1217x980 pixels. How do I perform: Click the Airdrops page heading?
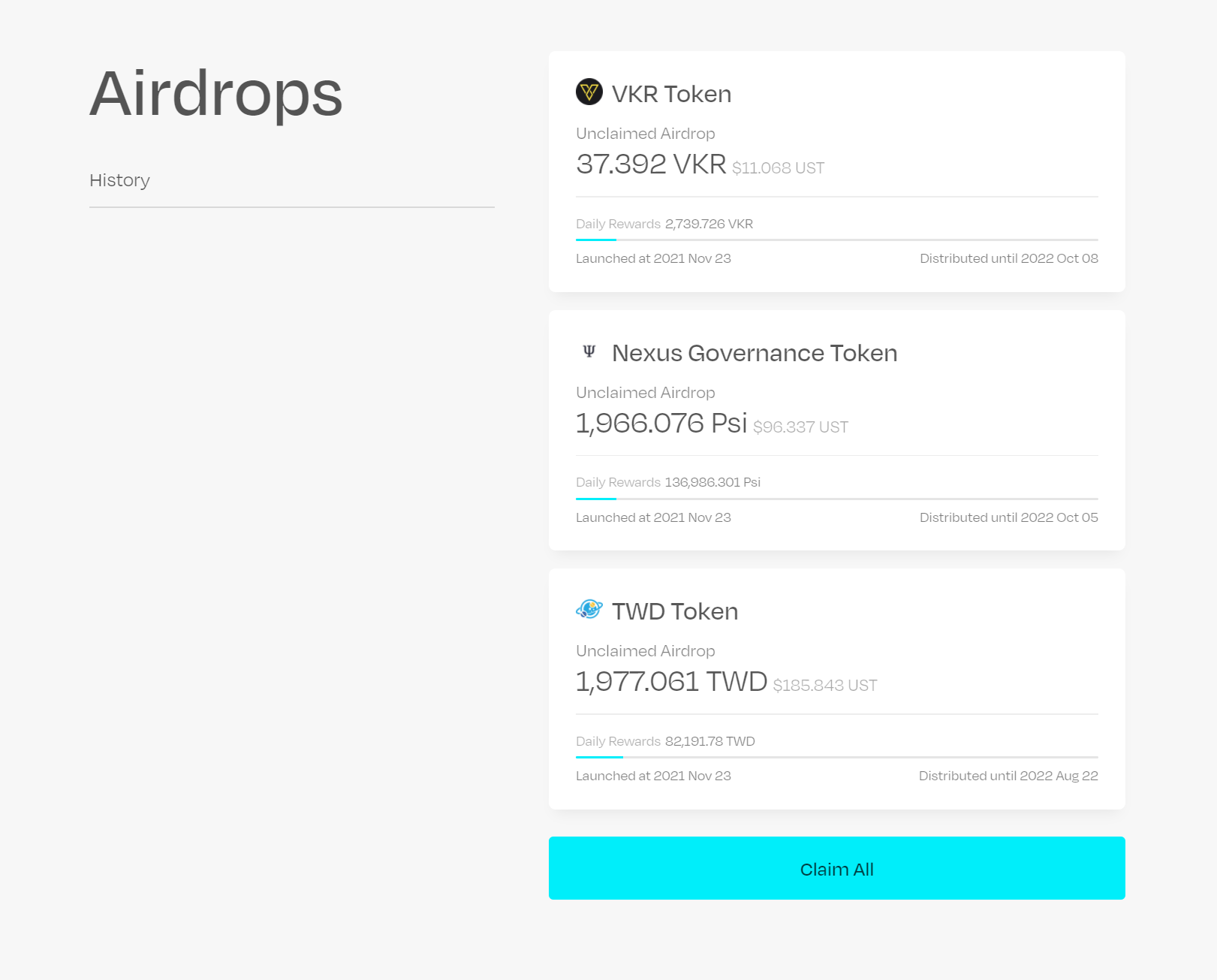(x=216, y=94)
